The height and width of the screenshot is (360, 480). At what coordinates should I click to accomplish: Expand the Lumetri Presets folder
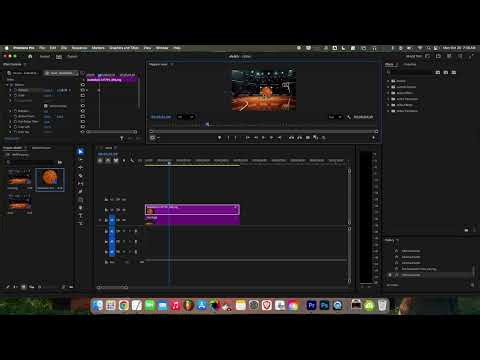click(388, 87)
